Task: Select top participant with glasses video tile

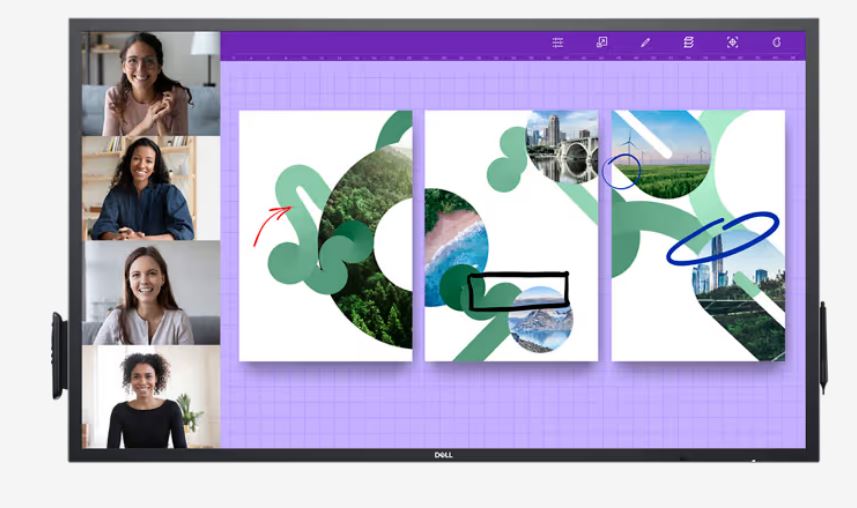Action: [150, 84]
